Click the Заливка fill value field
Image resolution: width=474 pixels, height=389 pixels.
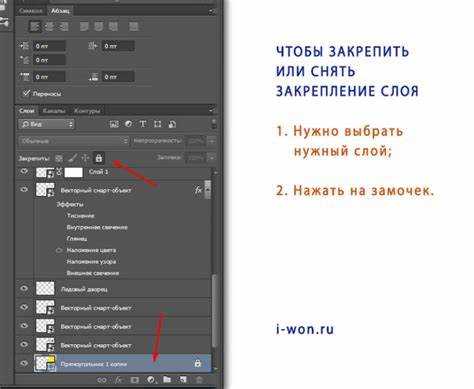click(196, 157)
